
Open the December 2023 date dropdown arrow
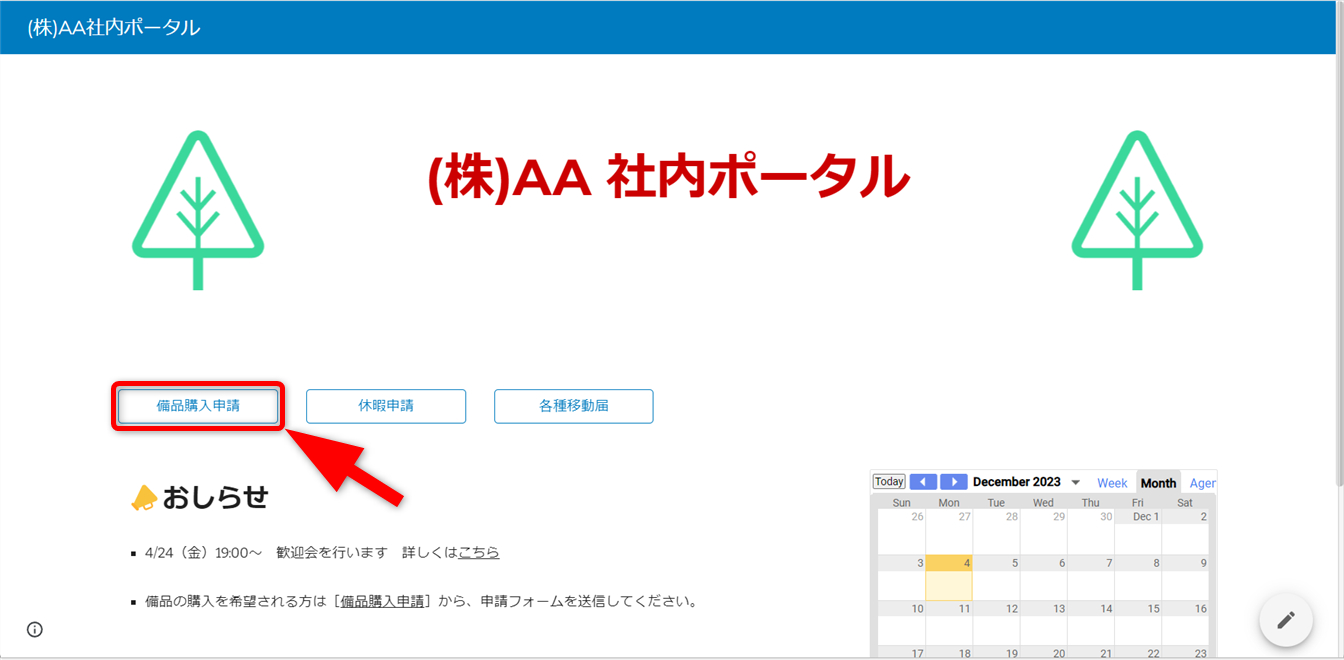pos(1076,483)
